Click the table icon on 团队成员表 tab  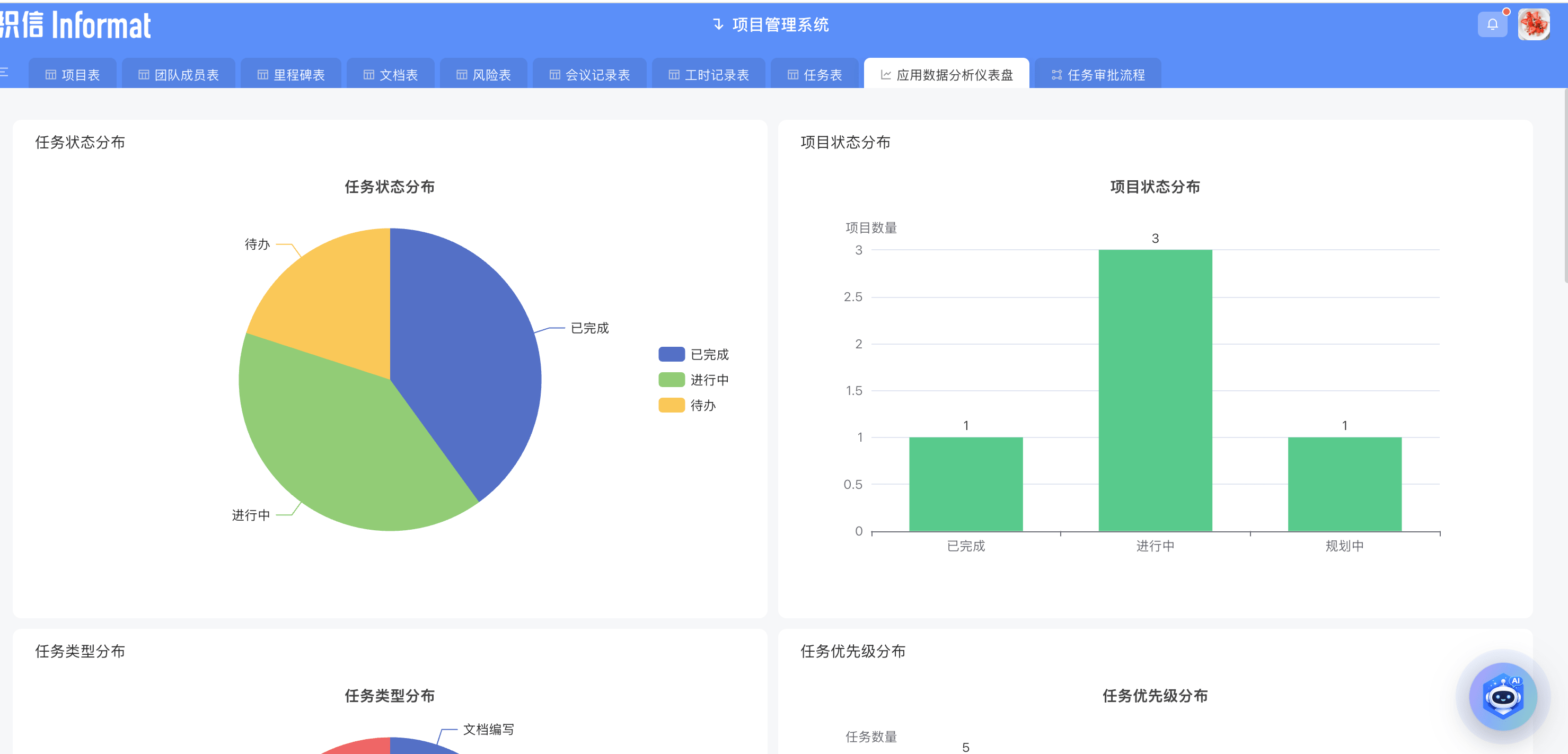click(x=144, y=75)
